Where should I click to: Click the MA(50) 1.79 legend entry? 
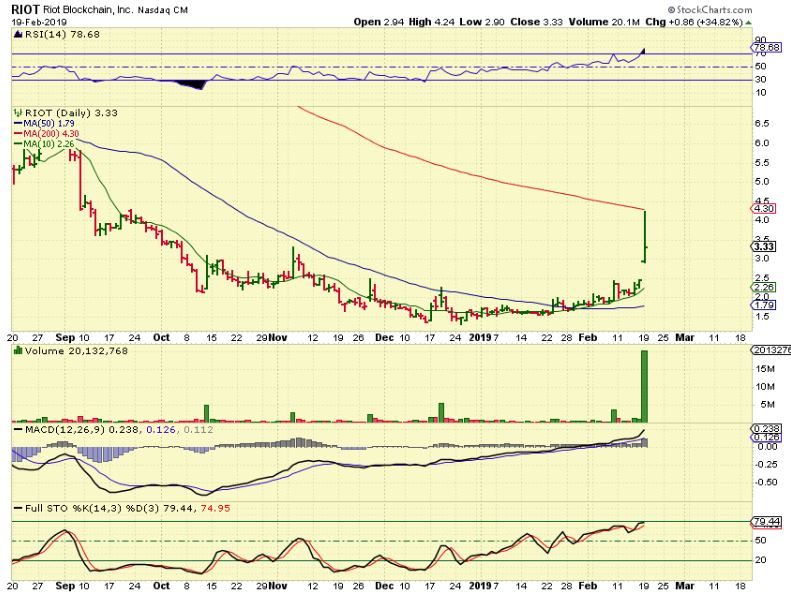coord(45,123)
